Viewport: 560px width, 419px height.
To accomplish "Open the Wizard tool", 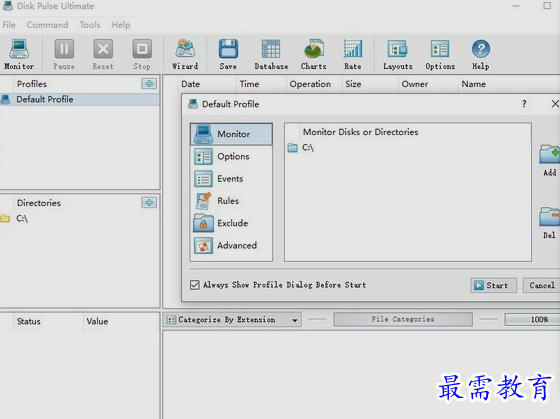I will pos(185,54).
